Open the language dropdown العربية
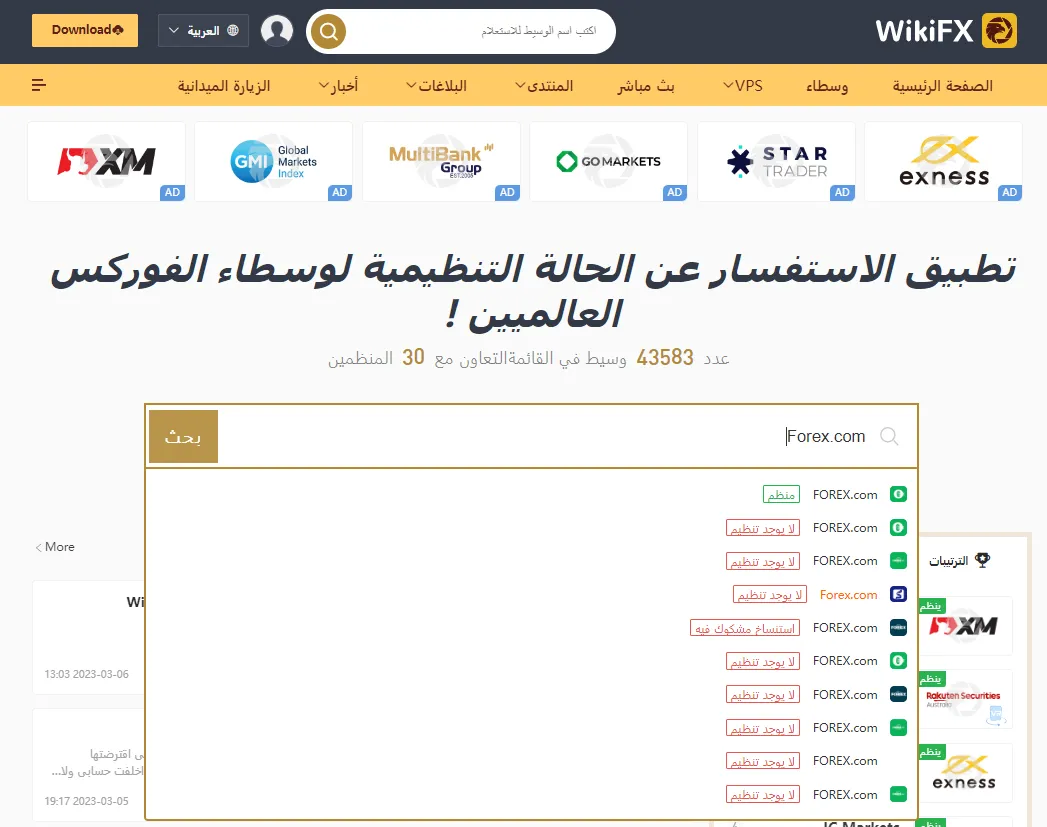Image resolution: width=1047 pixels, height=827 pixels. [x=203, y=31]
